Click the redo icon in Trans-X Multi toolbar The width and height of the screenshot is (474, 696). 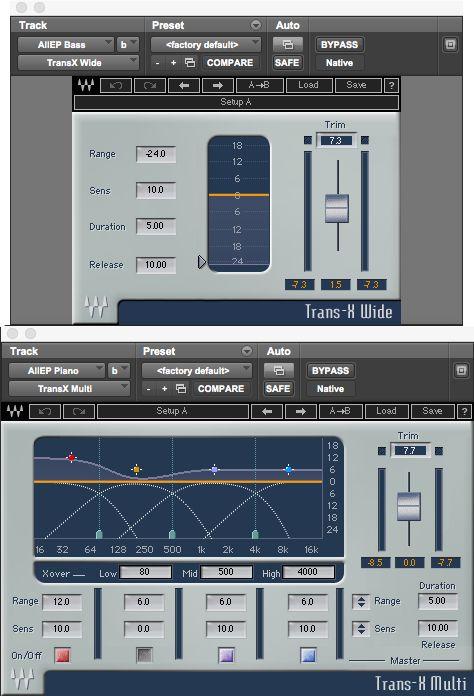point(79,411)
